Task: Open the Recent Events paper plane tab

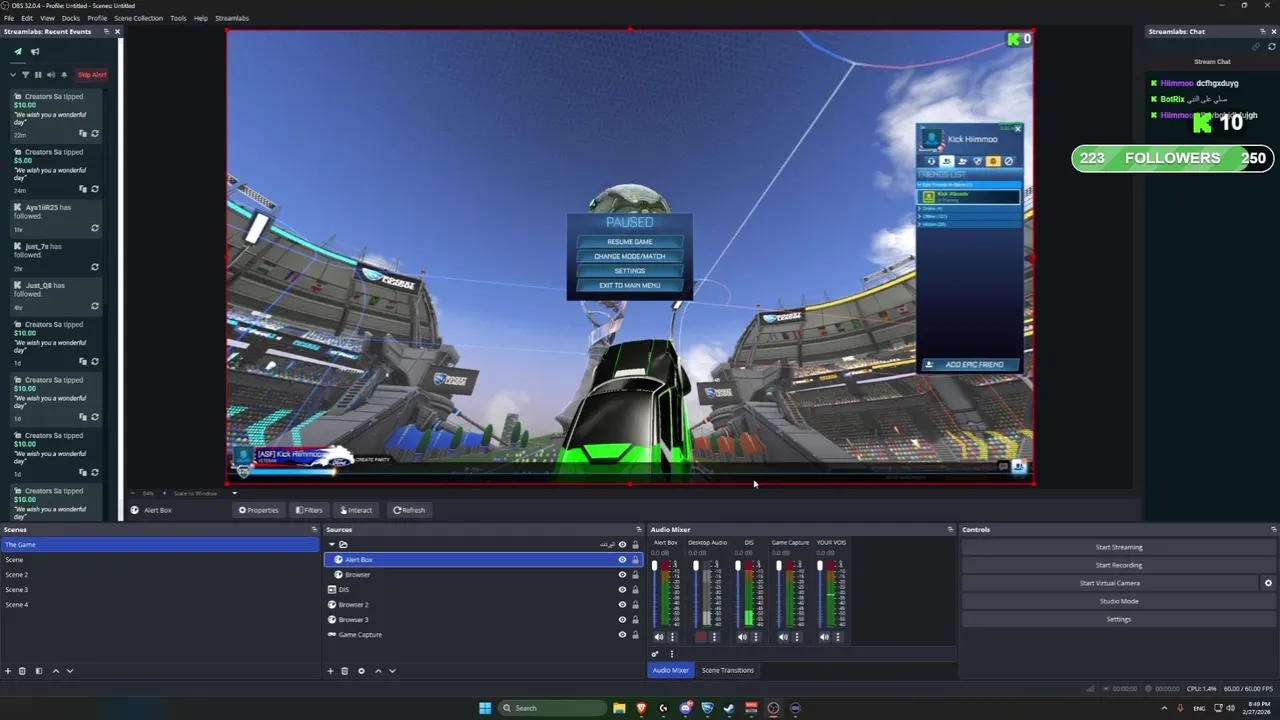Action: pyautogui.click(x=17, y=51)
